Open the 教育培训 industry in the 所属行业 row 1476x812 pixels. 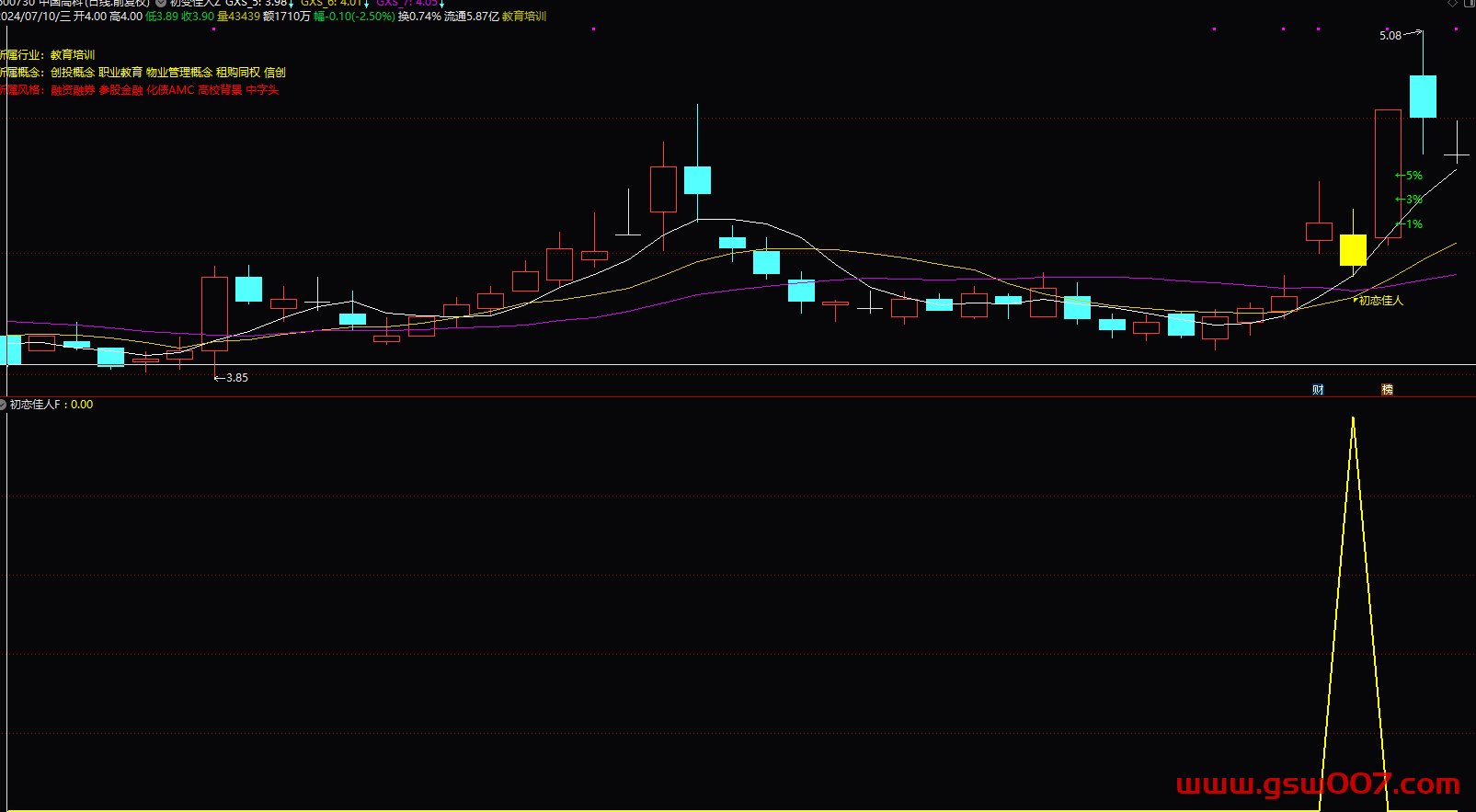73,55
